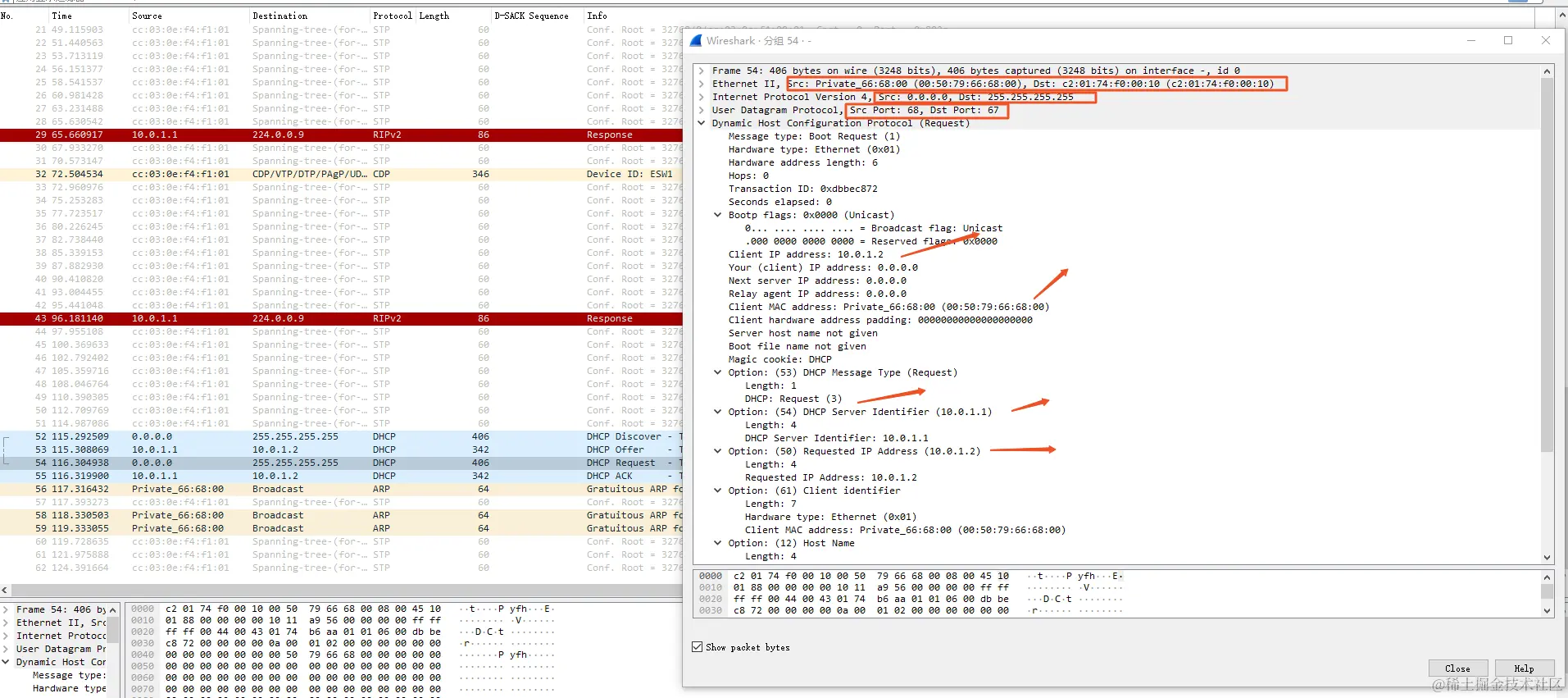The height and width of the screenshot is (698, 1568).
Task: Click the Help button in dialog
Action: [1524, 668]
